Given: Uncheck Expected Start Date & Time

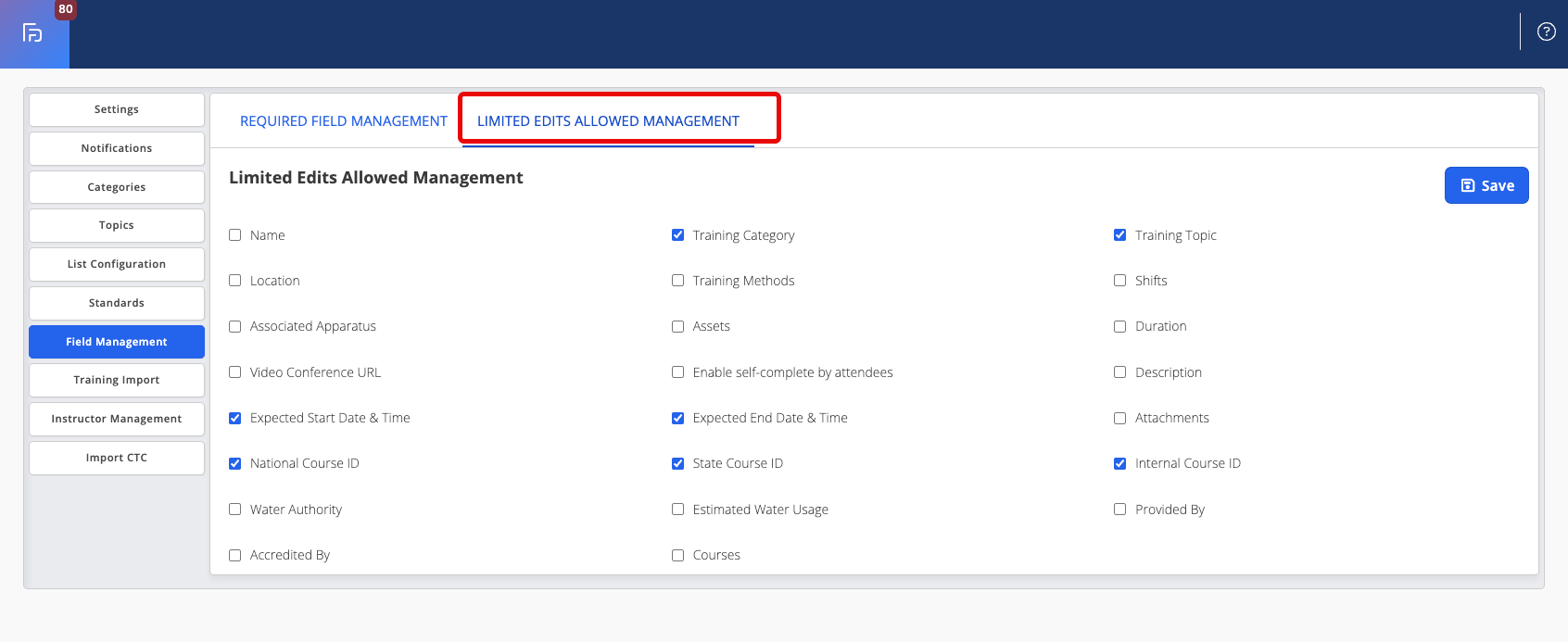Looking at the screenshot, I should coord(235,418).
